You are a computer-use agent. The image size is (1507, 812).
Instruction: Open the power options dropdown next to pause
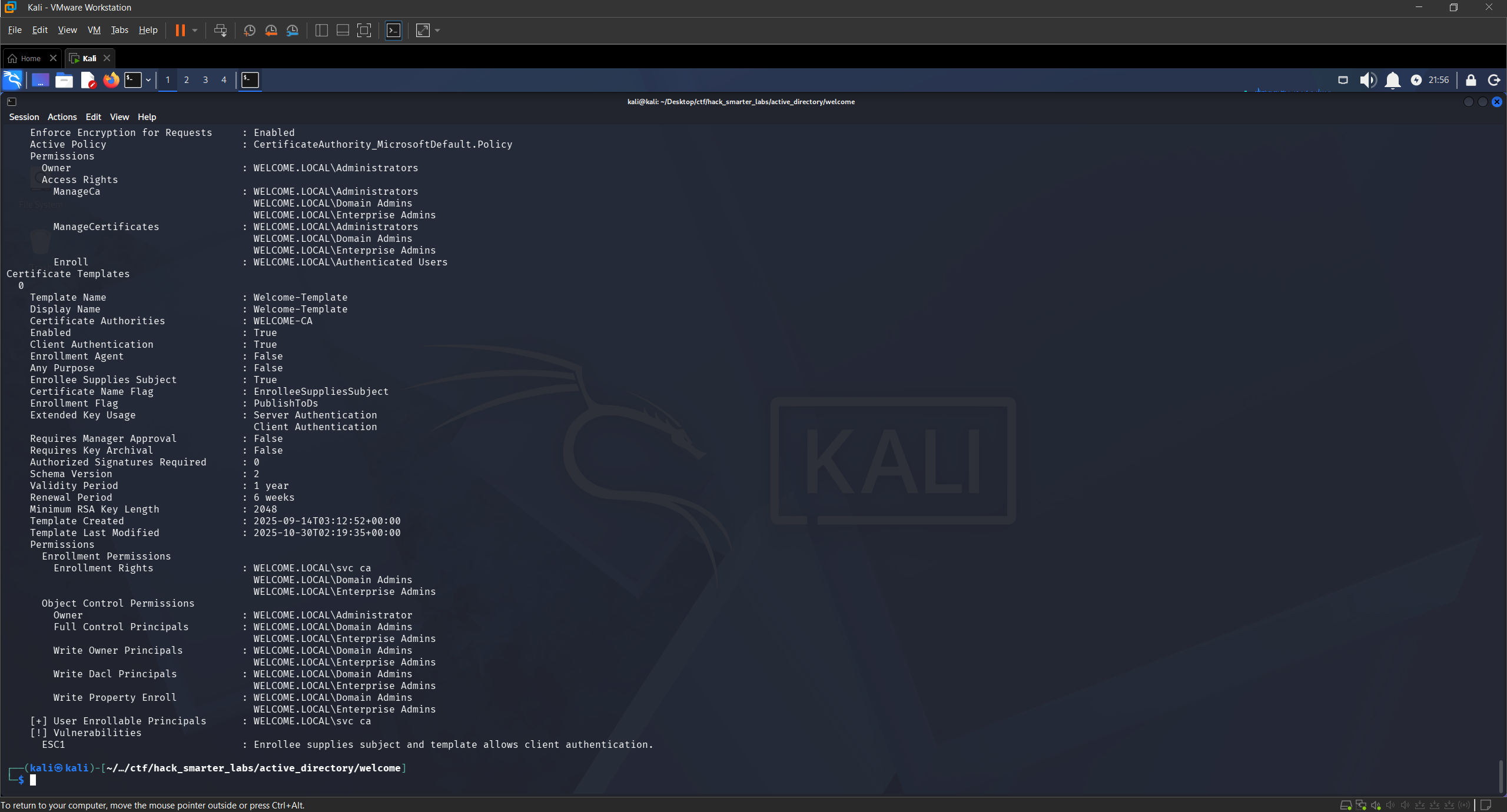(195, 30)
